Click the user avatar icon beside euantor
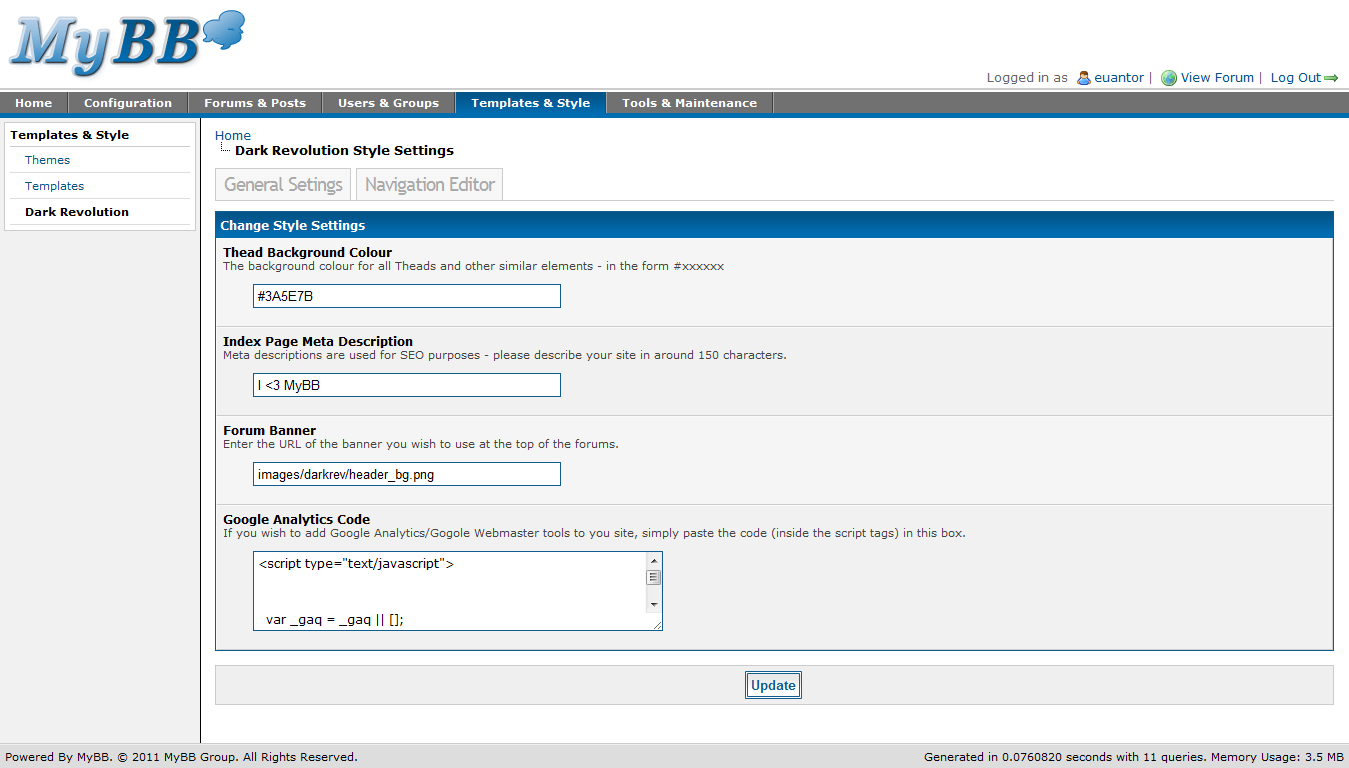 click(1083, 78)
